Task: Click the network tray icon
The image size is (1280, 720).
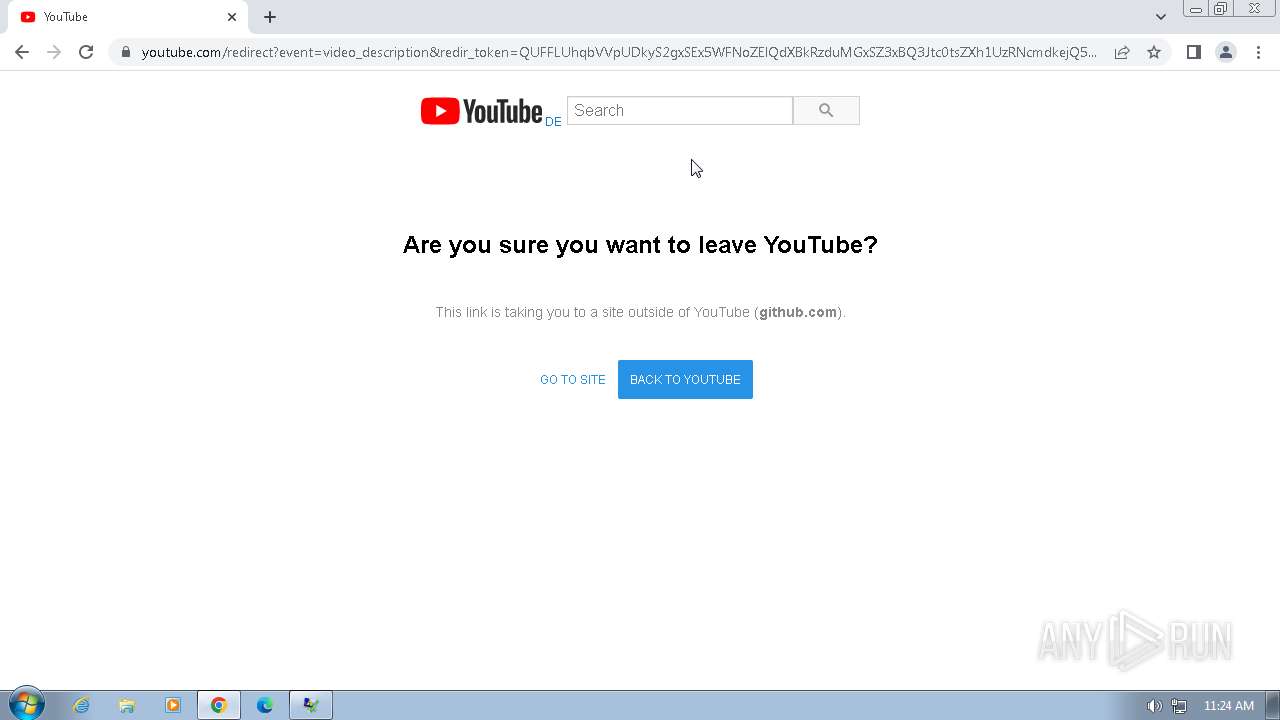Action: coord(1179,706)
